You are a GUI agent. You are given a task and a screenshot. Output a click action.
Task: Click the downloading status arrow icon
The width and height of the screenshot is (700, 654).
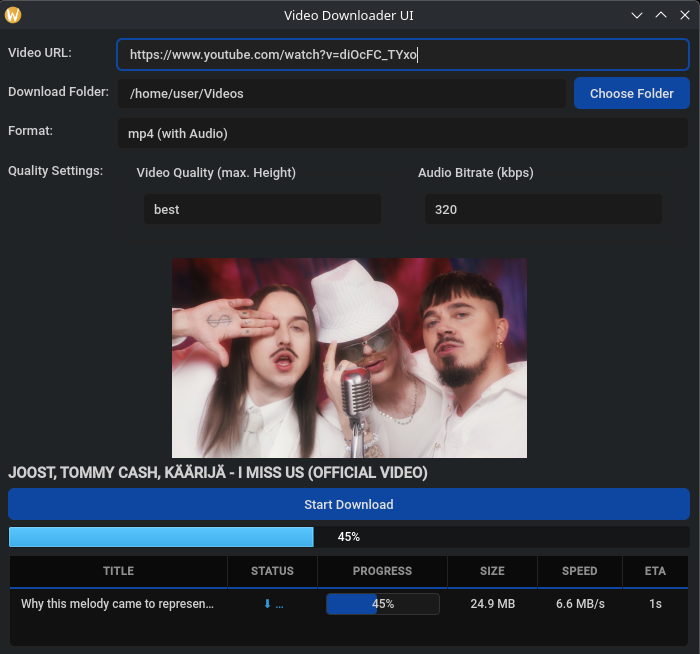267,604
